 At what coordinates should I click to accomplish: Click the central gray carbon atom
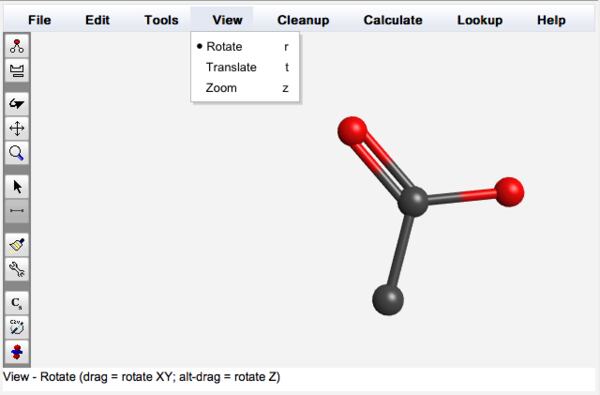tap(412, 202)
